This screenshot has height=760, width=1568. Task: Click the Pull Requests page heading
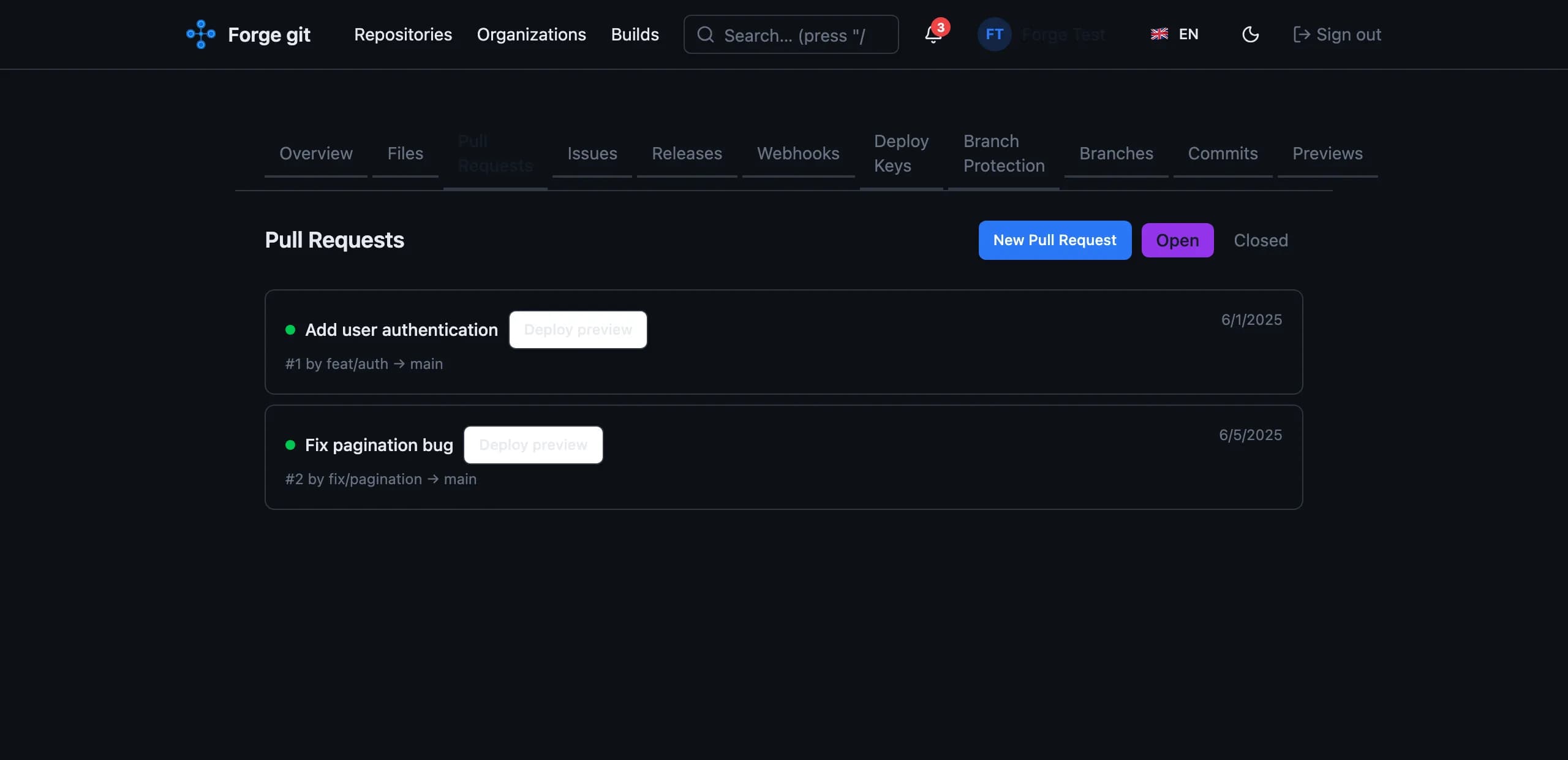(334, 240)
